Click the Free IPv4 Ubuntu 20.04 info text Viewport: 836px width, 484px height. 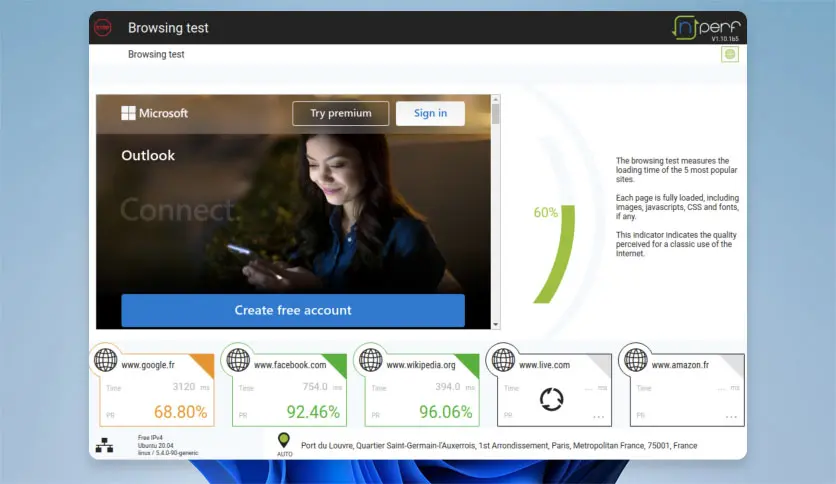167,445
